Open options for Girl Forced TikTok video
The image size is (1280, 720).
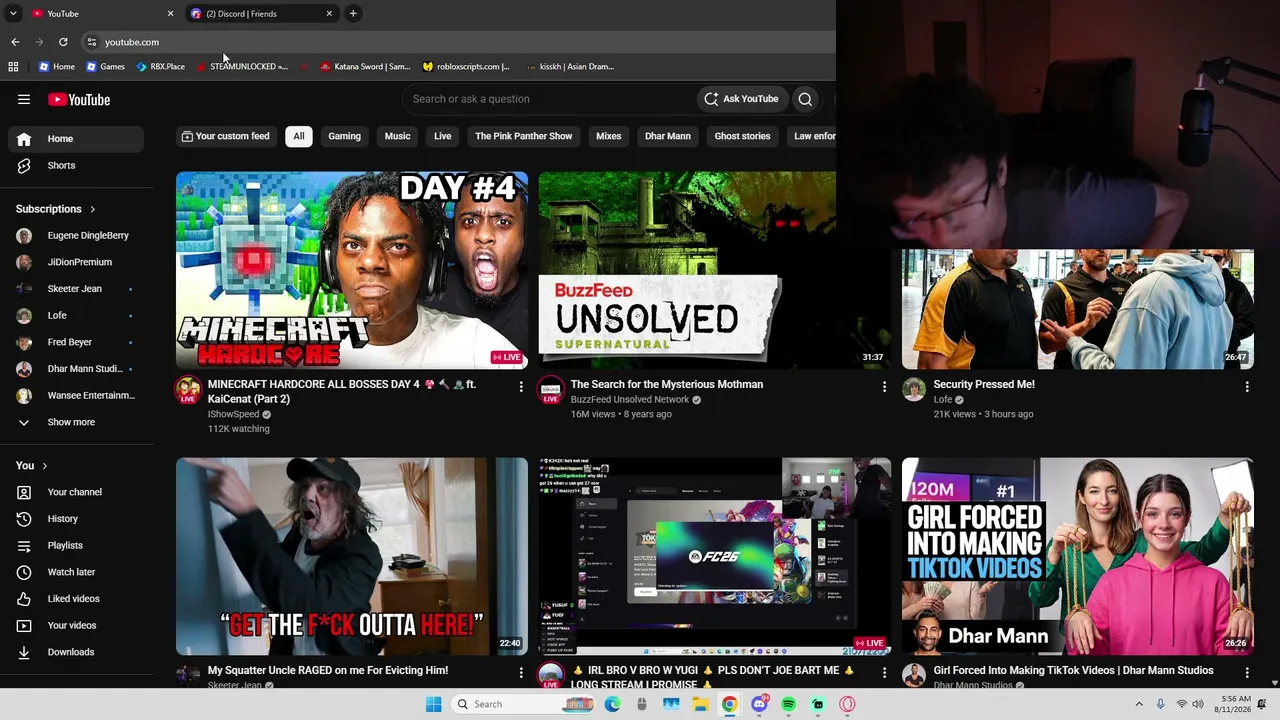click(x=1247, y=672)
